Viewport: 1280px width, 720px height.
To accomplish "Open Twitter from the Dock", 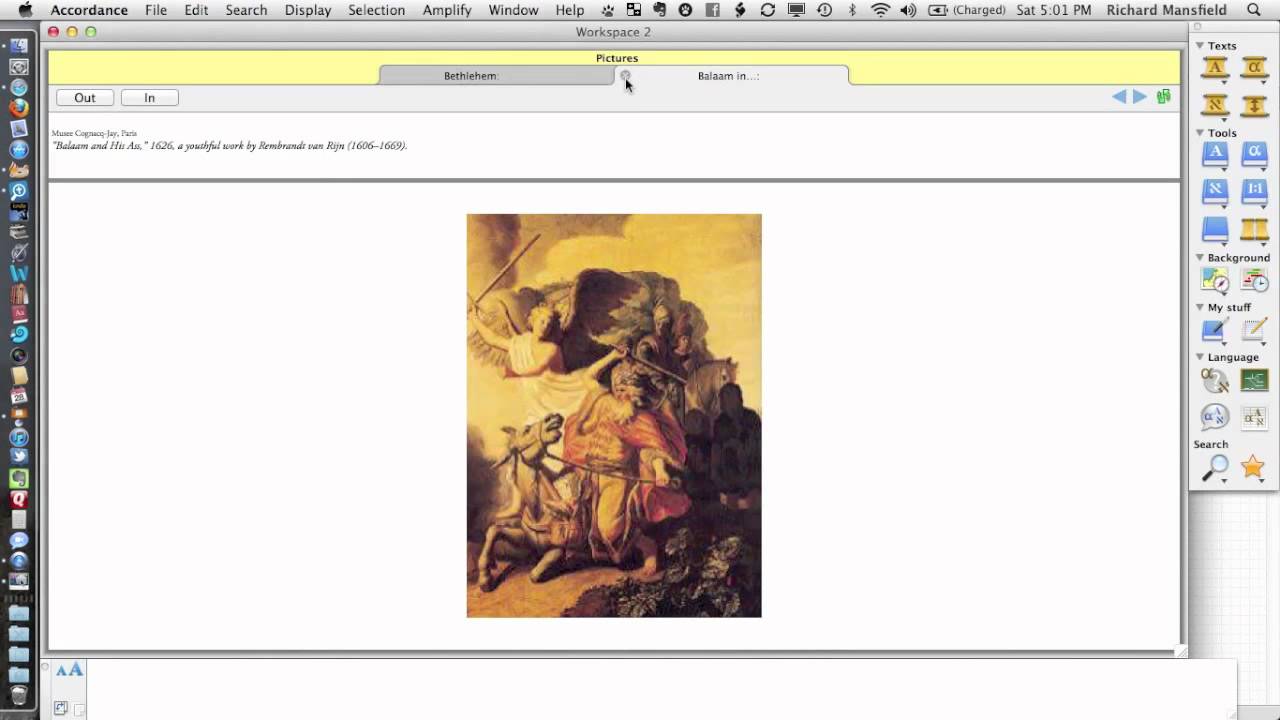I will (x=19, y=457).
